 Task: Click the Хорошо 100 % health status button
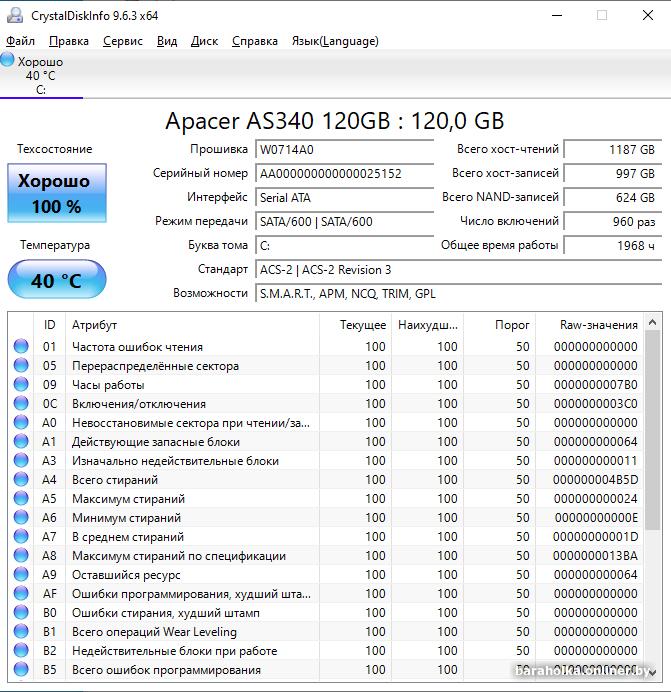pos(57,193)
